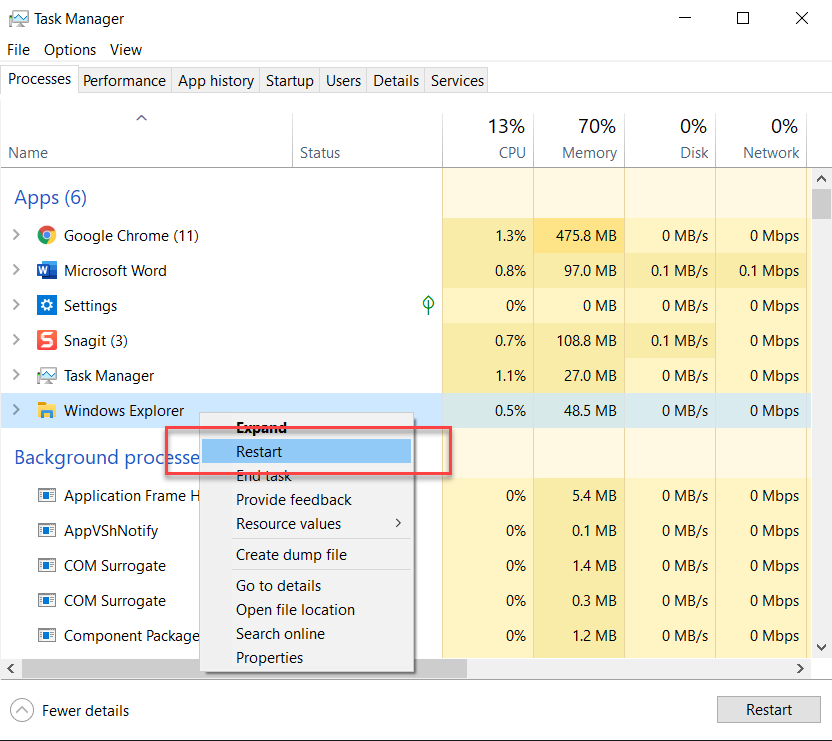Switch to the Performance tab
832x741 pixels.
[x=124, y=81]
